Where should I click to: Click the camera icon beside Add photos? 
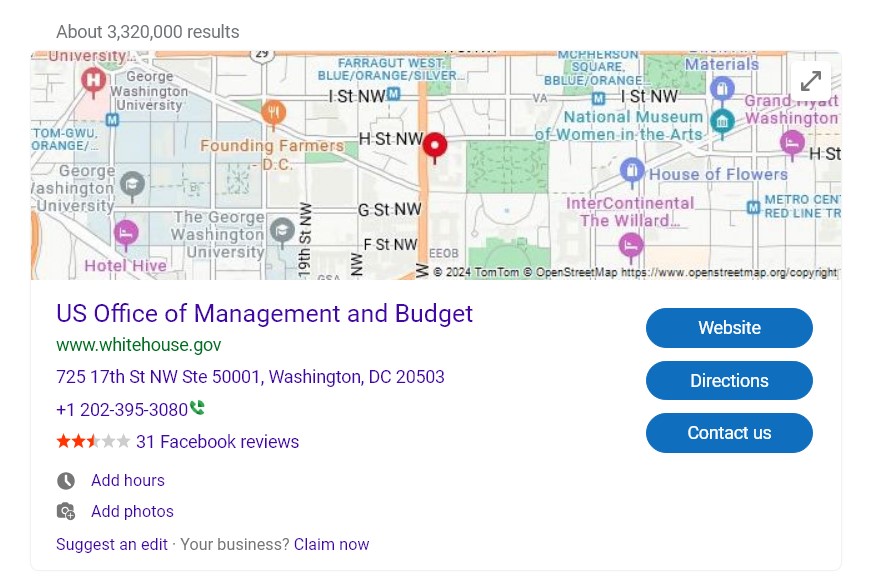pyautogui.click(x=66, y=511)
